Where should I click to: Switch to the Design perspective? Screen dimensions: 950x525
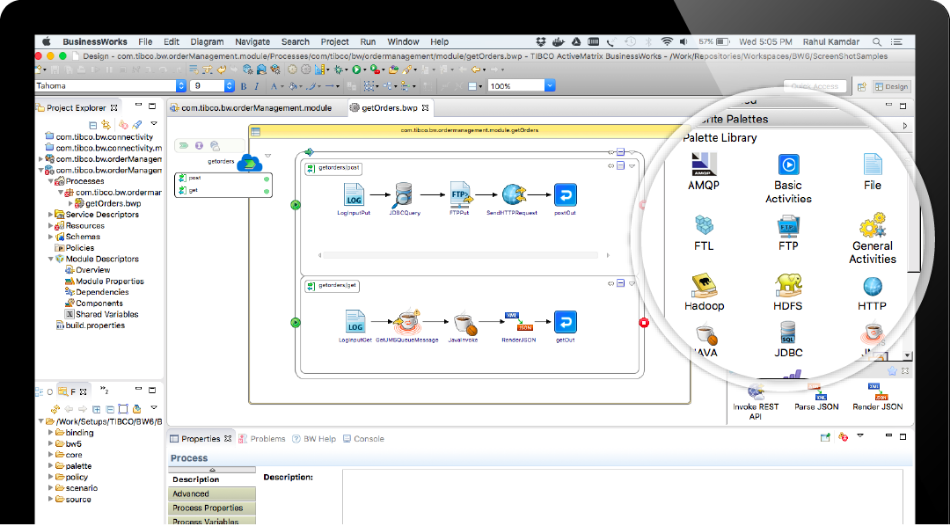(891, 87)
